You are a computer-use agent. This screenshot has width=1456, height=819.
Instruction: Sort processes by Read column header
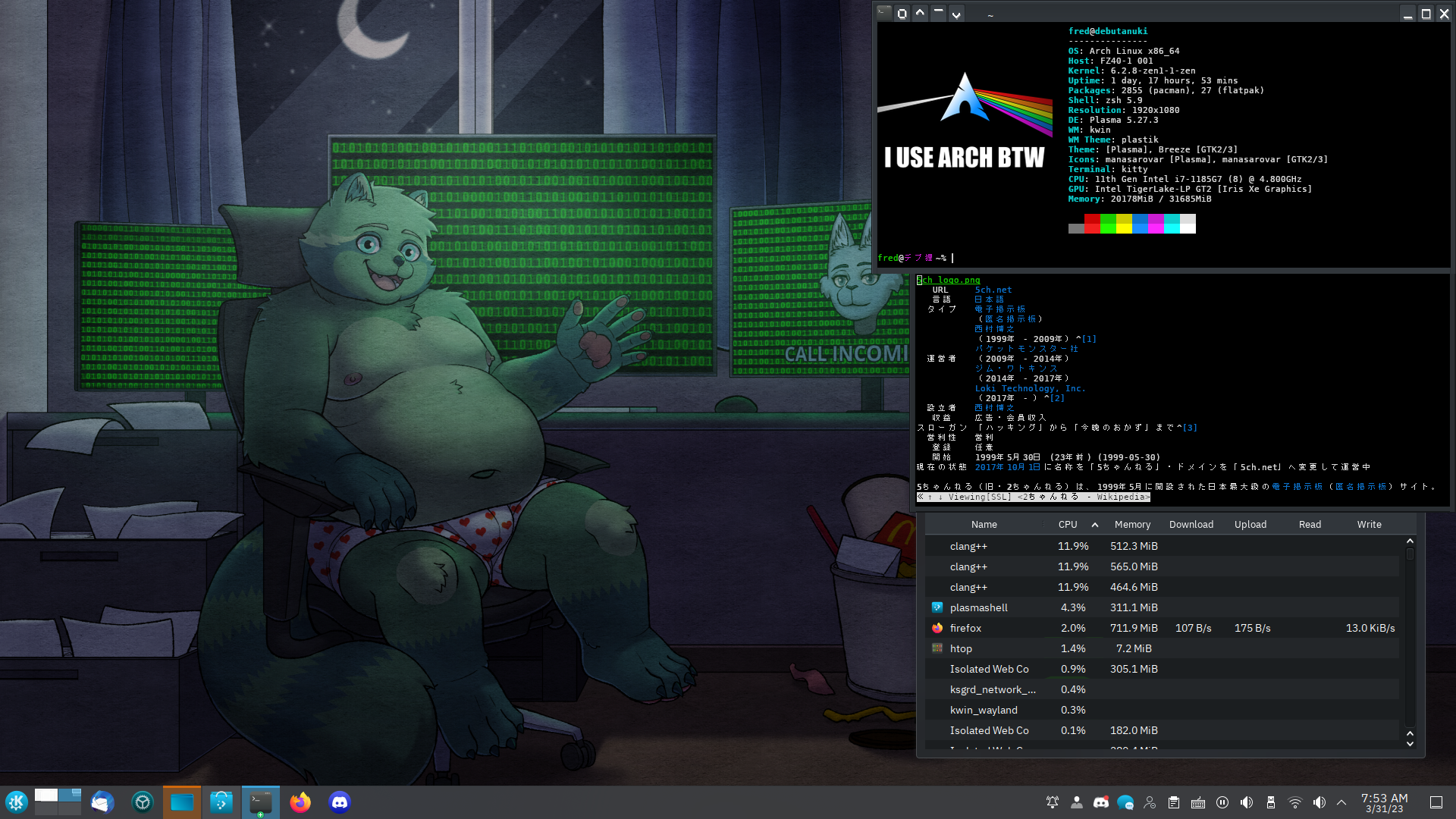(1310, 525)
